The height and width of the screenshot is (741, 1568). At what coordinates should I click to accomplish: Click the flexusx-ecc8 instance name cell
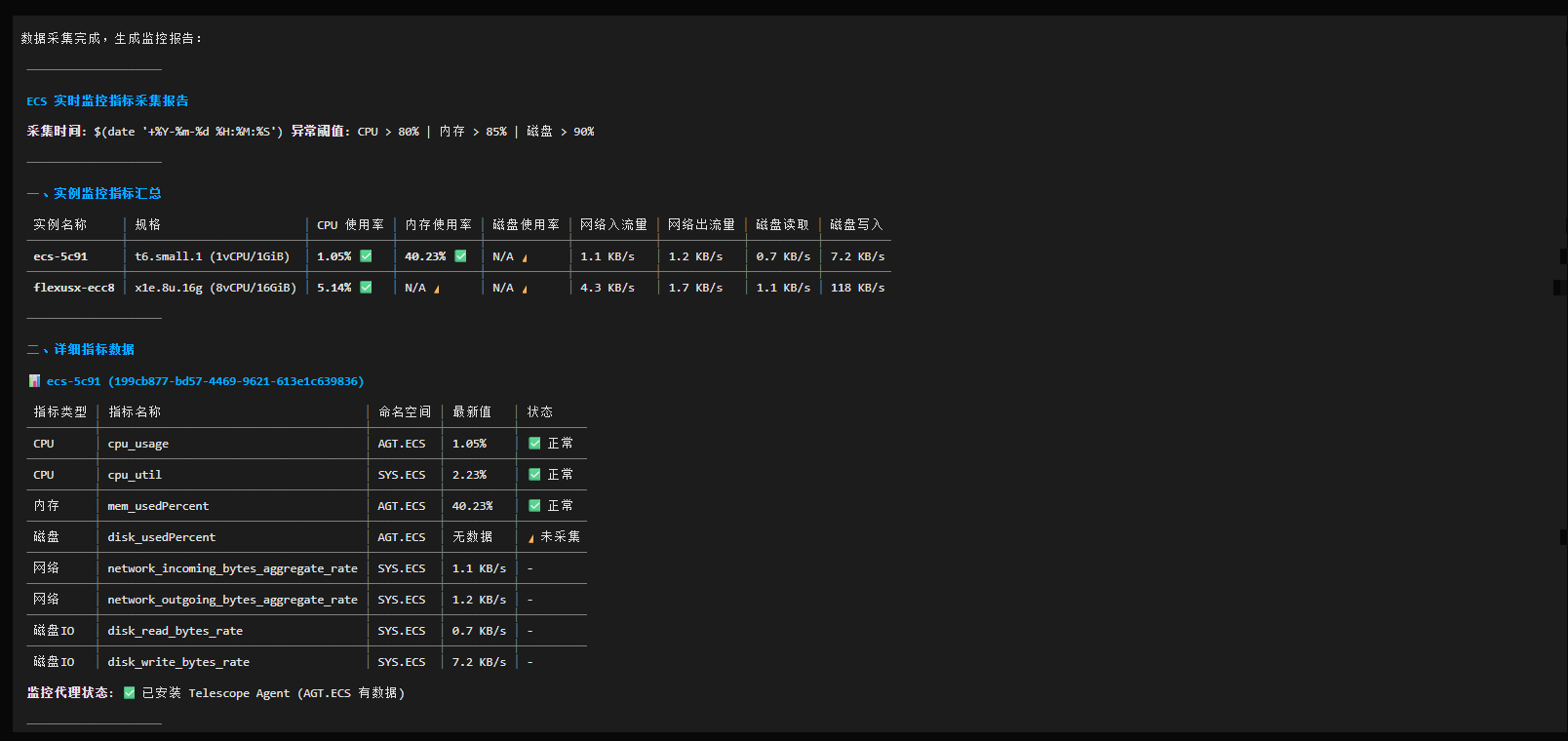(x=74, y=288)
